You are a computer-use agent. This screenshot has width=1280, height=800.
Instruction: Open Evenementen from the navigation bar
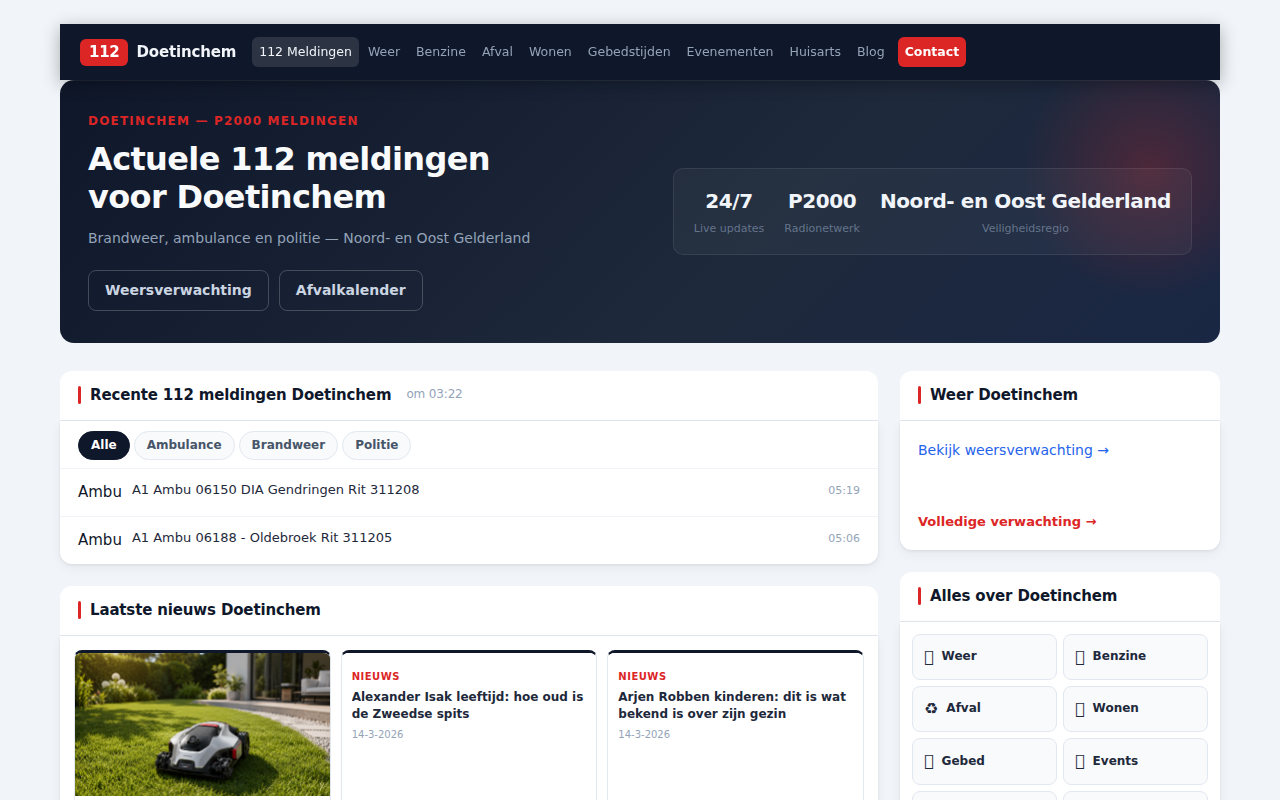[x=730, y=52]
